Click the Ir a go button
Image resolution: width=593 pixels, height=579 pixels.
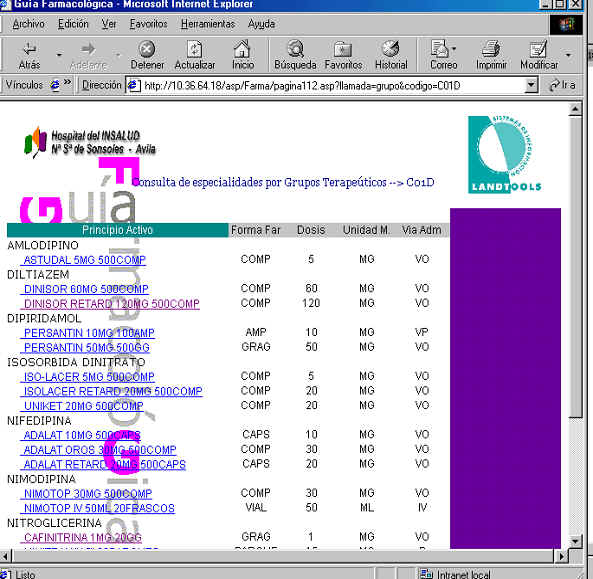pyautogui.click(x=562, y=85)
